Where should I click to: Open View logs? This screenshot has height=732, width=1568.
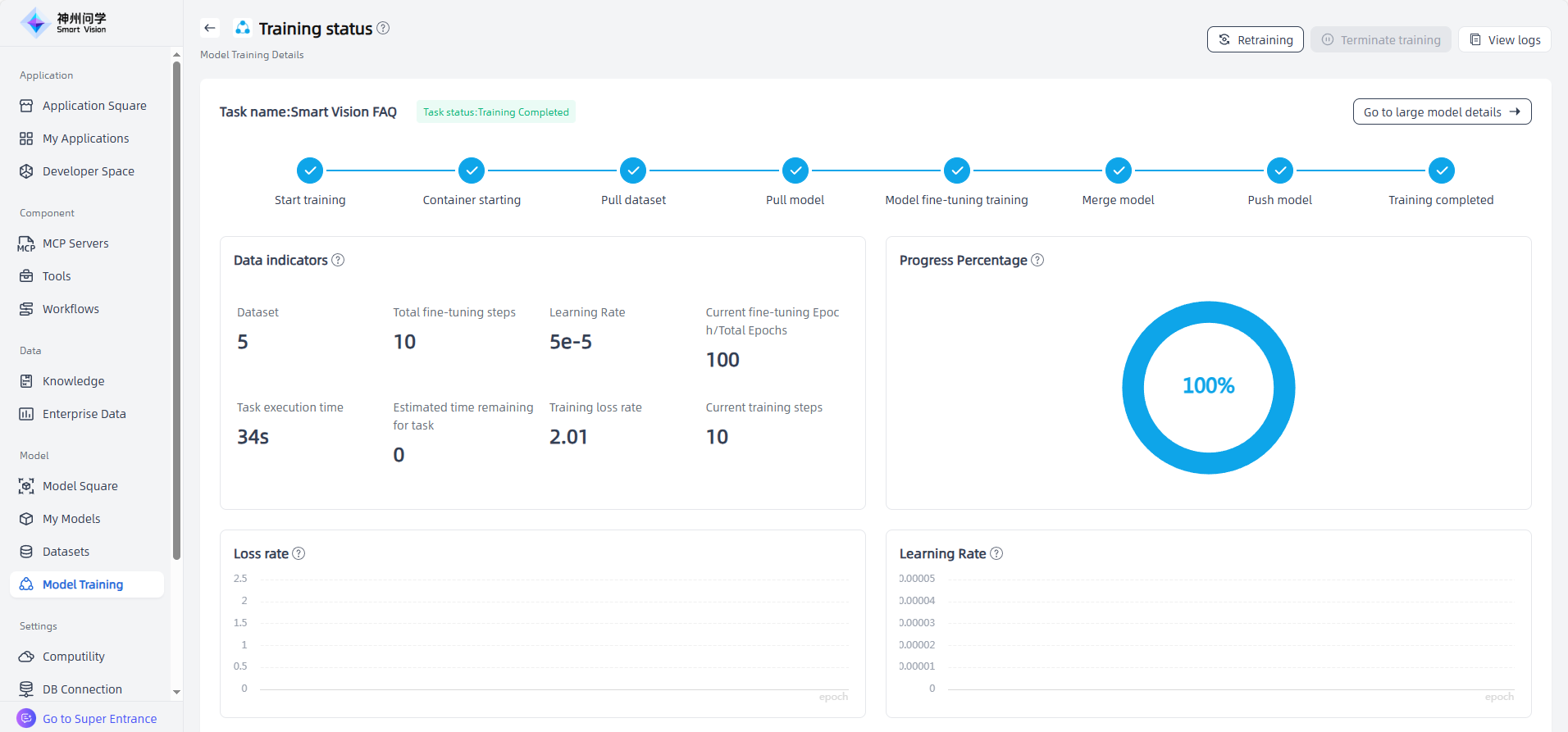1504,39
